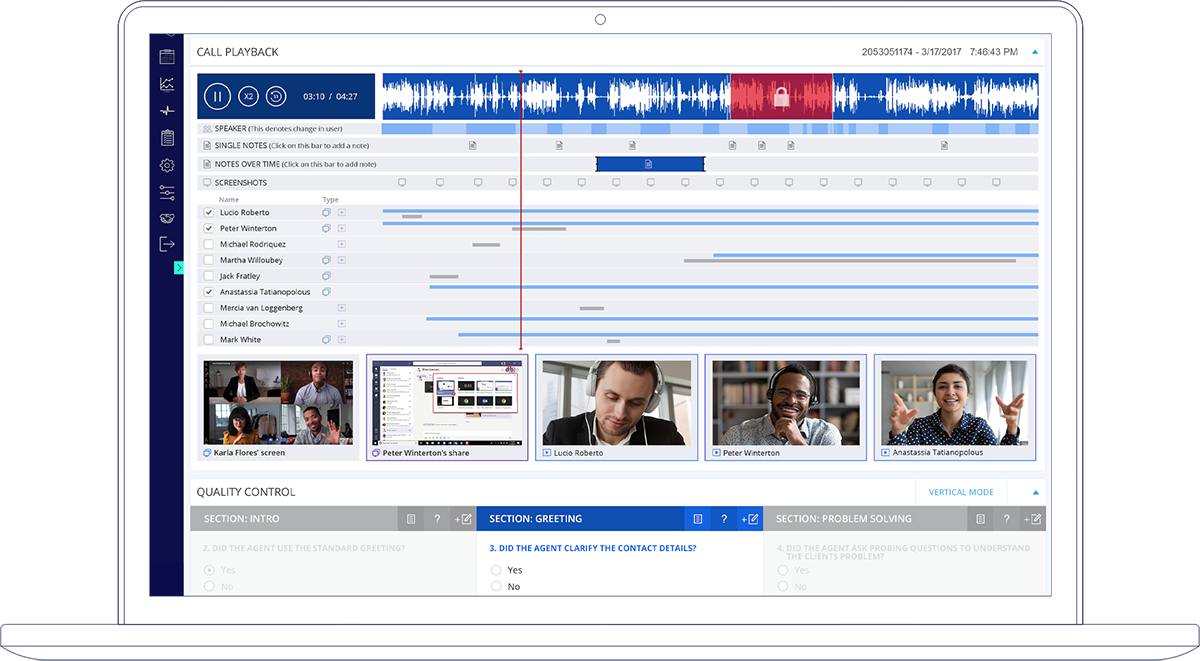Switch Quality Control to Vertical Mode
Screen dimensions: 1200x661
961,492
